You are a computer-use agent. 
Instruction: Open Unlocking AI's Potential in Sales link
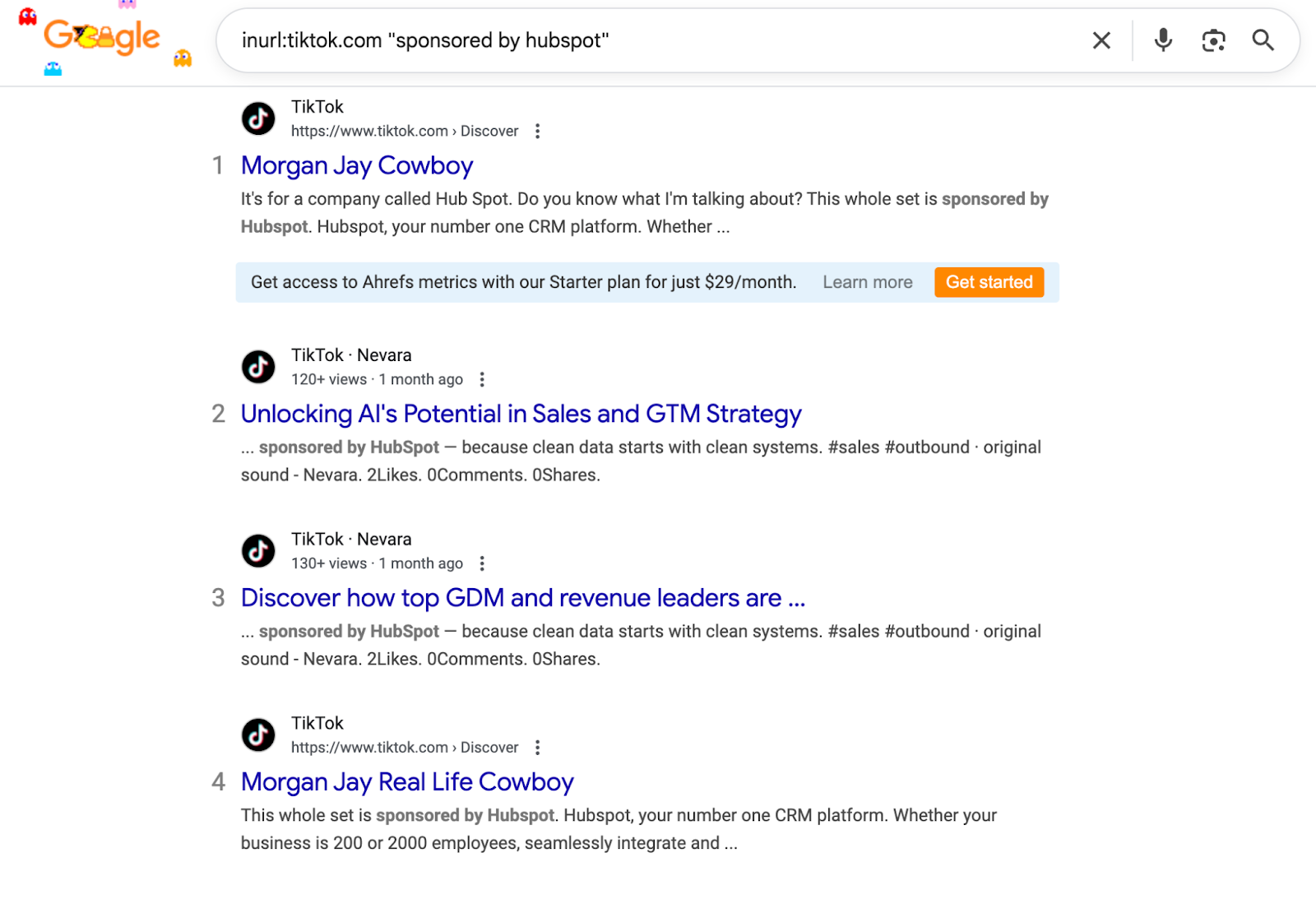click(x=521, y=414)
